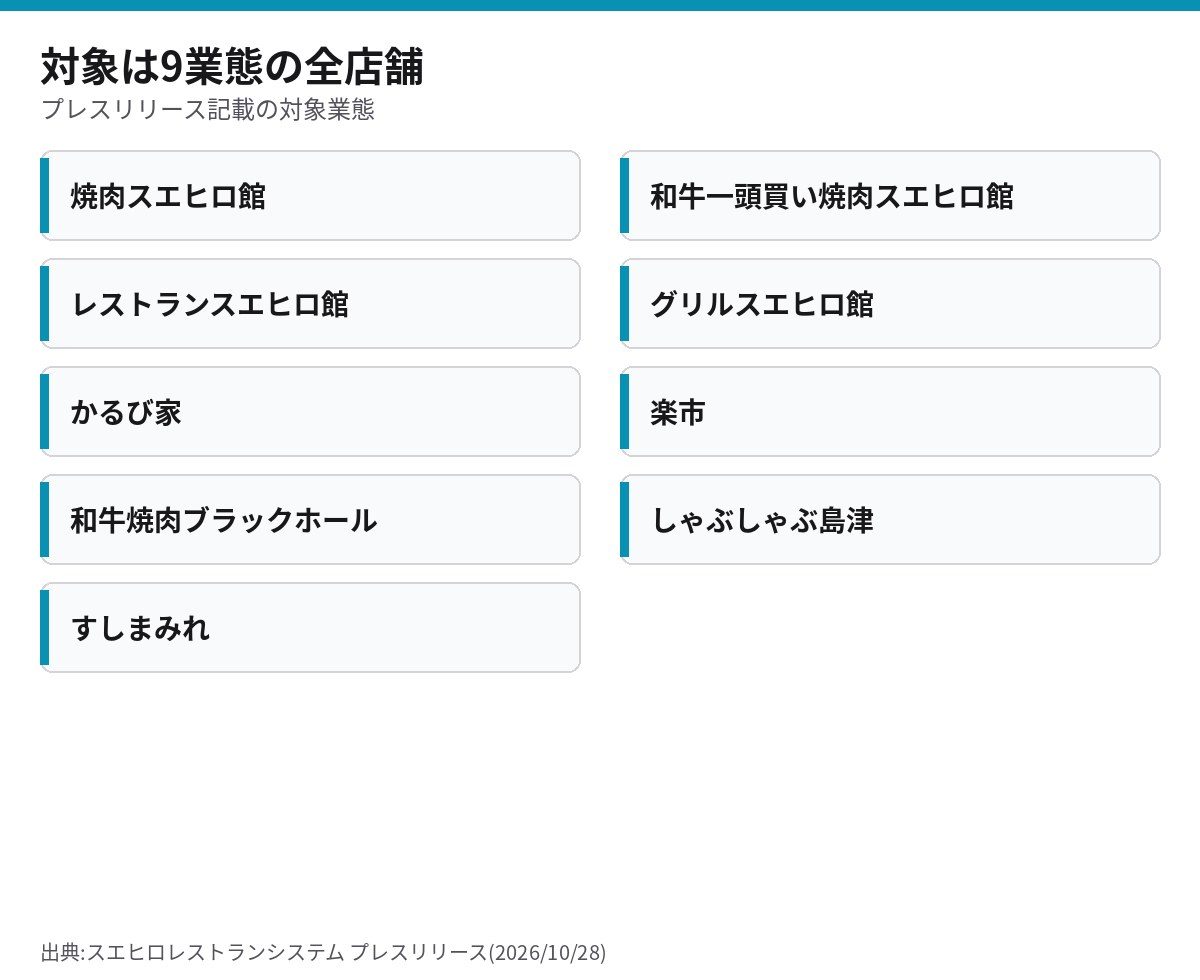Choose the しゃぶしゃぶ島津 card
The image size is (1200, 980).
tap(890, 520)
